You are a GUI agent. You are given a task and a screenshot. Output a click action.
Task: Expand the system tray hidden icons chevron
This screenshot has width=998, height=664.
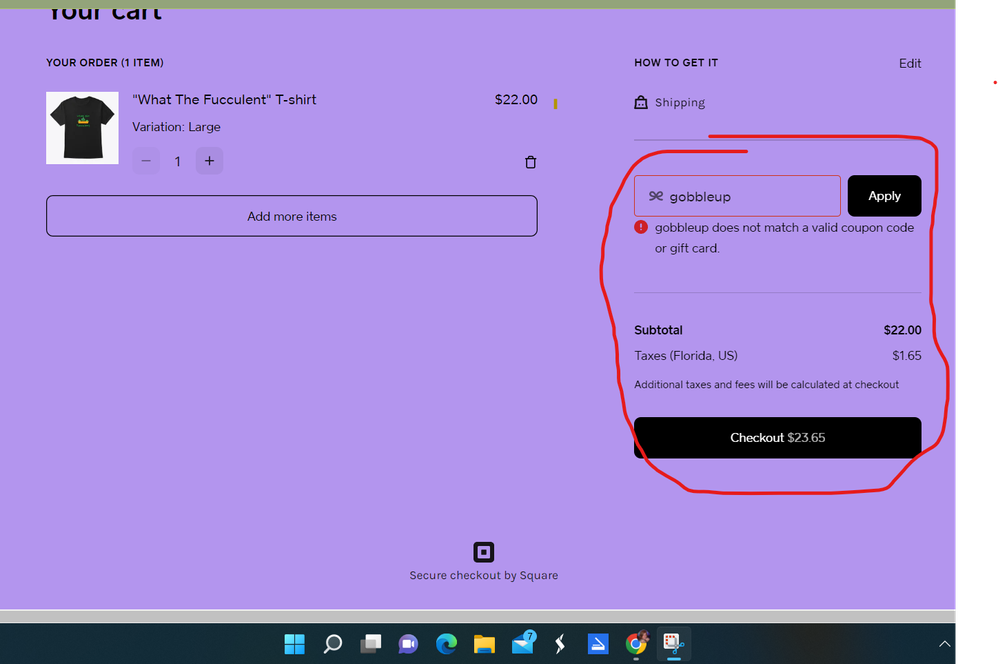tap(944, 643)
